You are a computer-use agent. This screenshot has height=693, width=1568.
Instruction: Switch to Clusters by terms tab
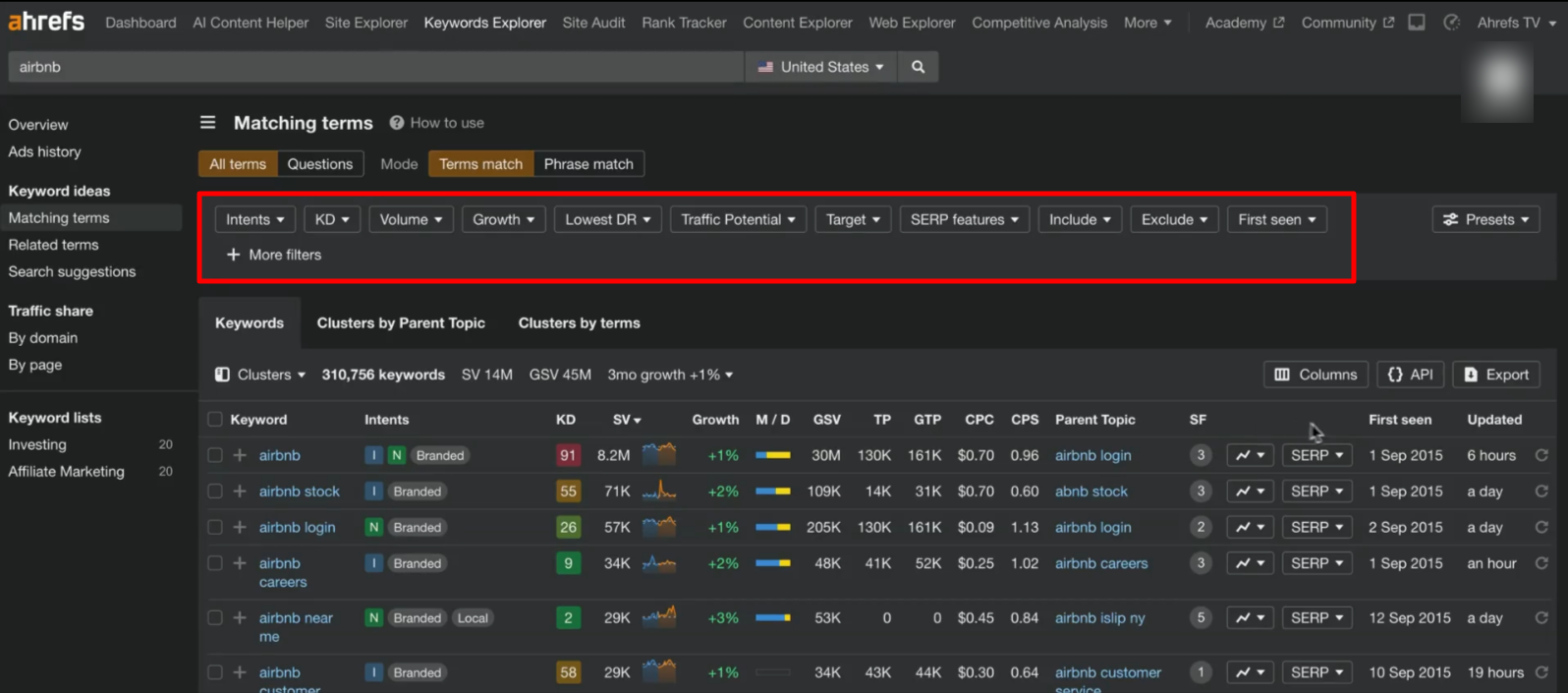pos(580,322)
